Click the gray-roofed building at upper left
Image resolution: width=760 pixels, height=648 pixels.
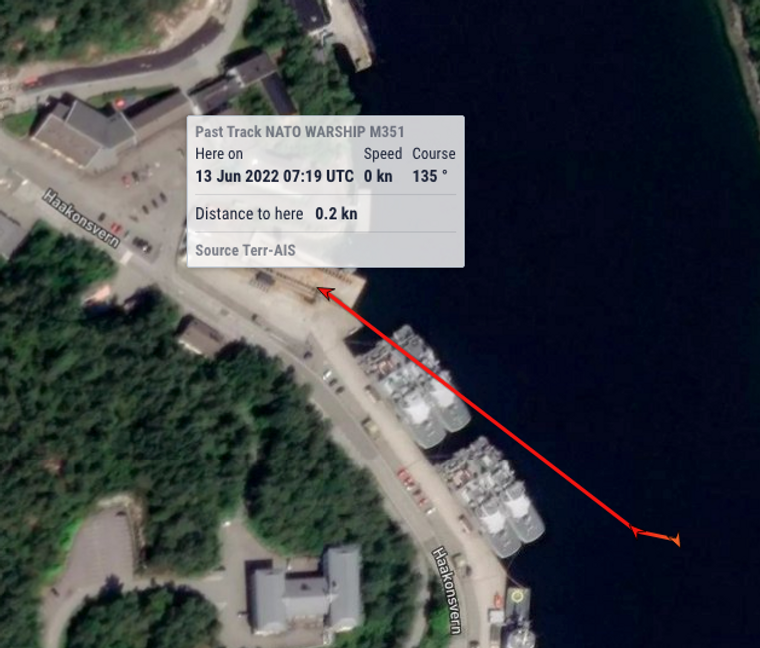82,132
